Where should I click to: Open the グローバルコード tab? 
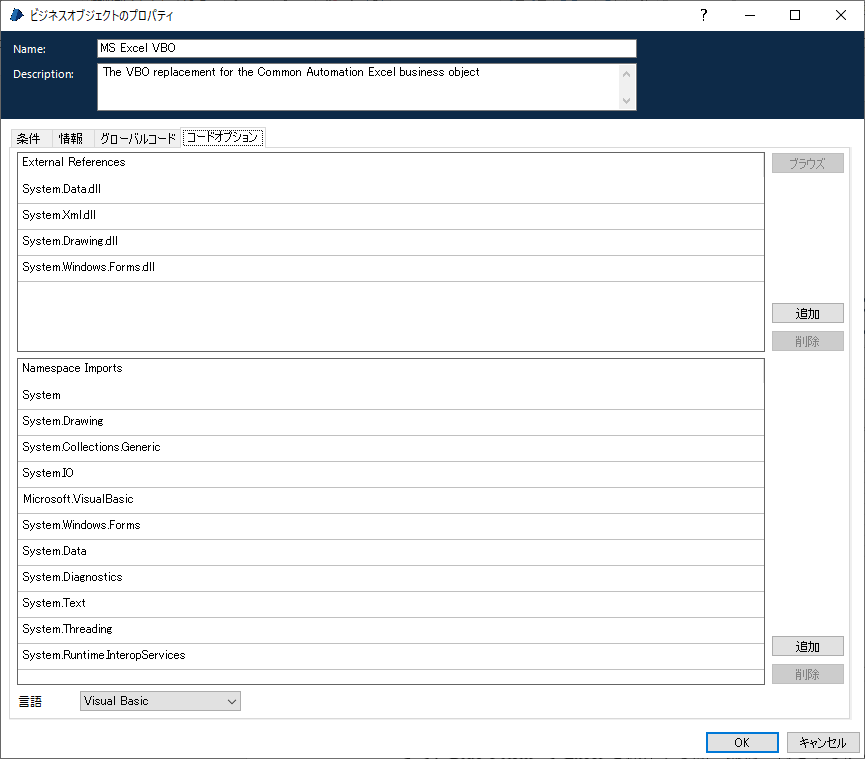[x=138, y=138]
